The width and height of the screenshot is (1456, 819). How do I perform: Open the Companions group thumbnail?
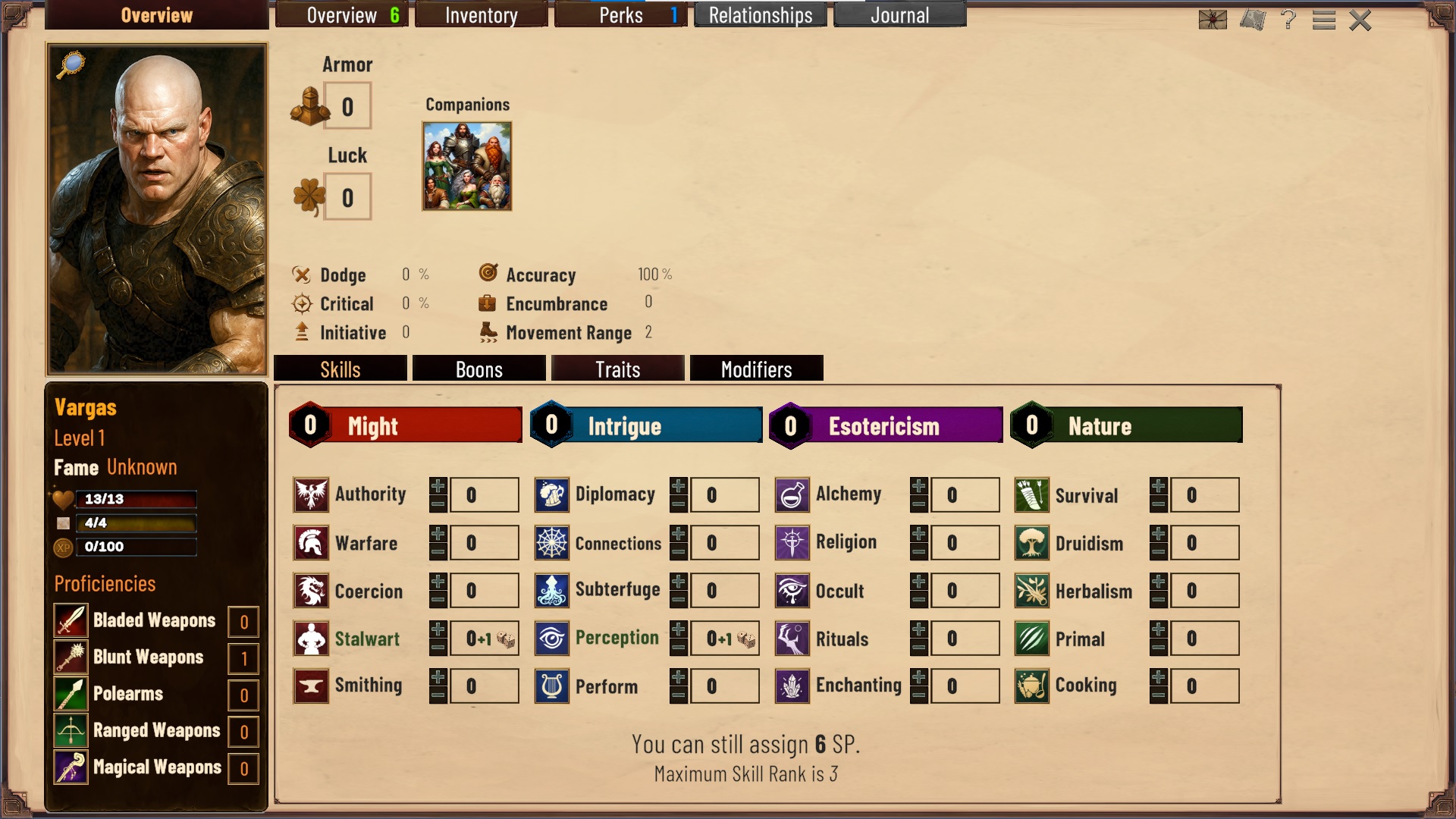467,166
